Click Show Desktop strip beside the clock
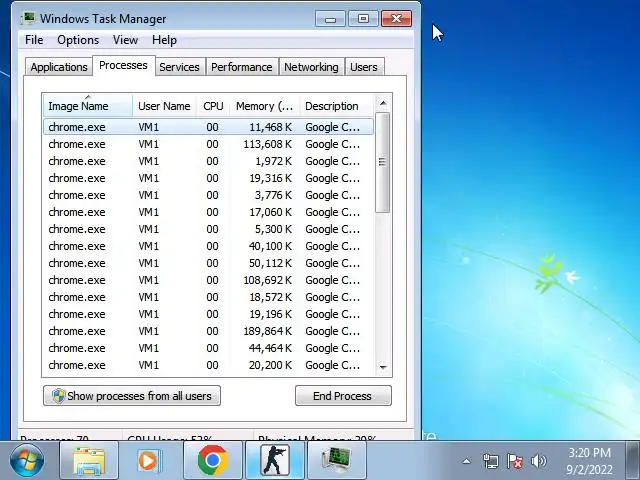 click(x=633, y=460)
